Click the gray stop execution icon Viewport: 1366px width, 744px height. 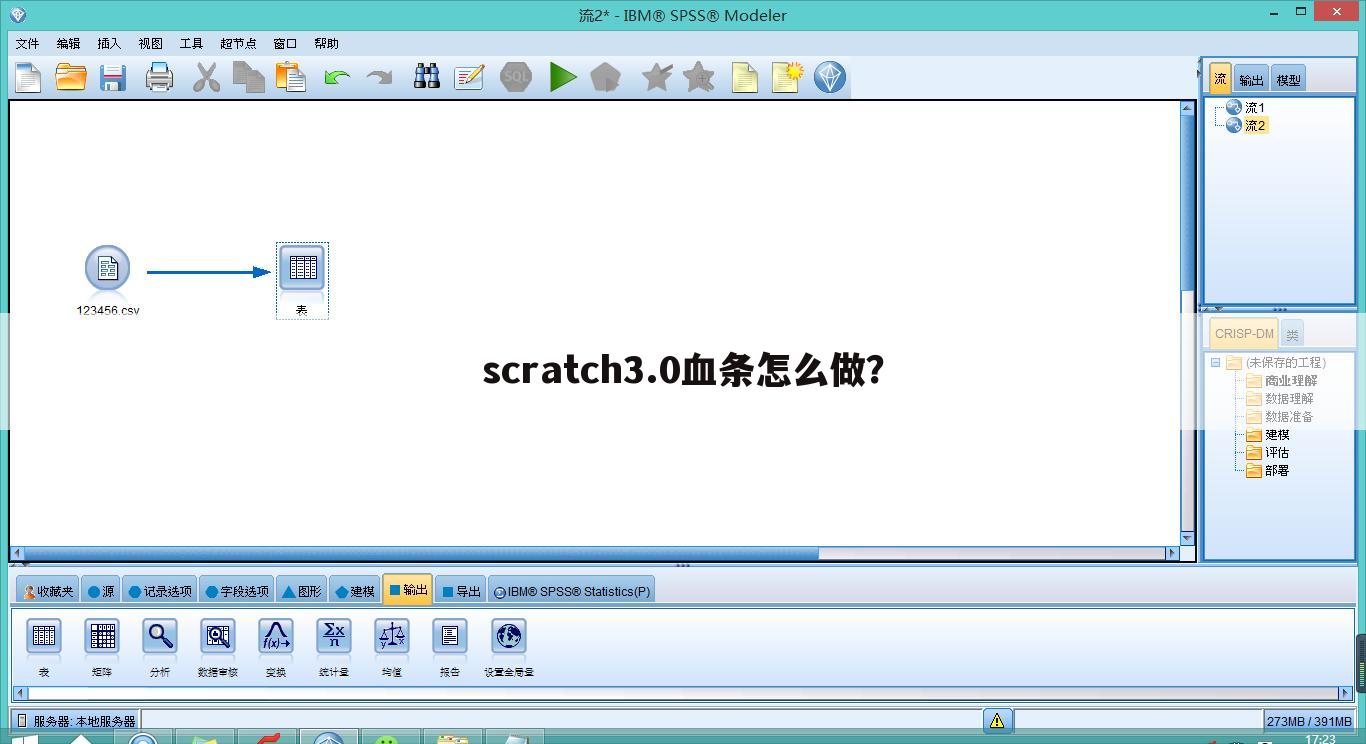click(x=605, y=77)
